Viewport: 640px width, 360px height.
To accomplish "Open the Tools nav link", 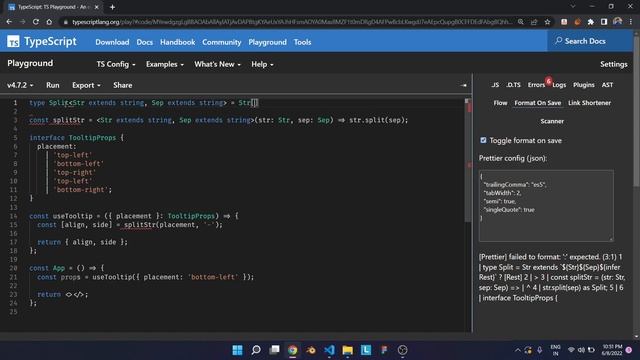I will pyautogui.click(x=302, y=42).
